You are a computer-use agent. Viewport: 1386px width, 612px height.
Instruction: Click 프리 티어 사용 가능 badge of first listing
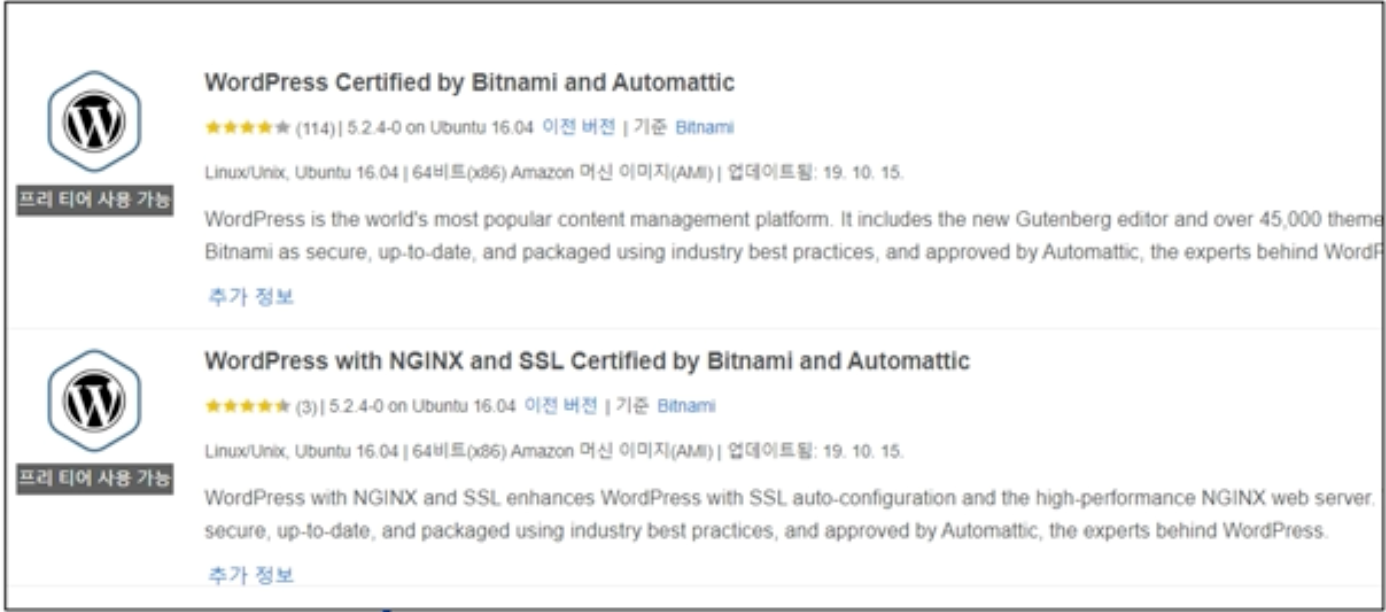pyautogui.click(x=95, y=200)
